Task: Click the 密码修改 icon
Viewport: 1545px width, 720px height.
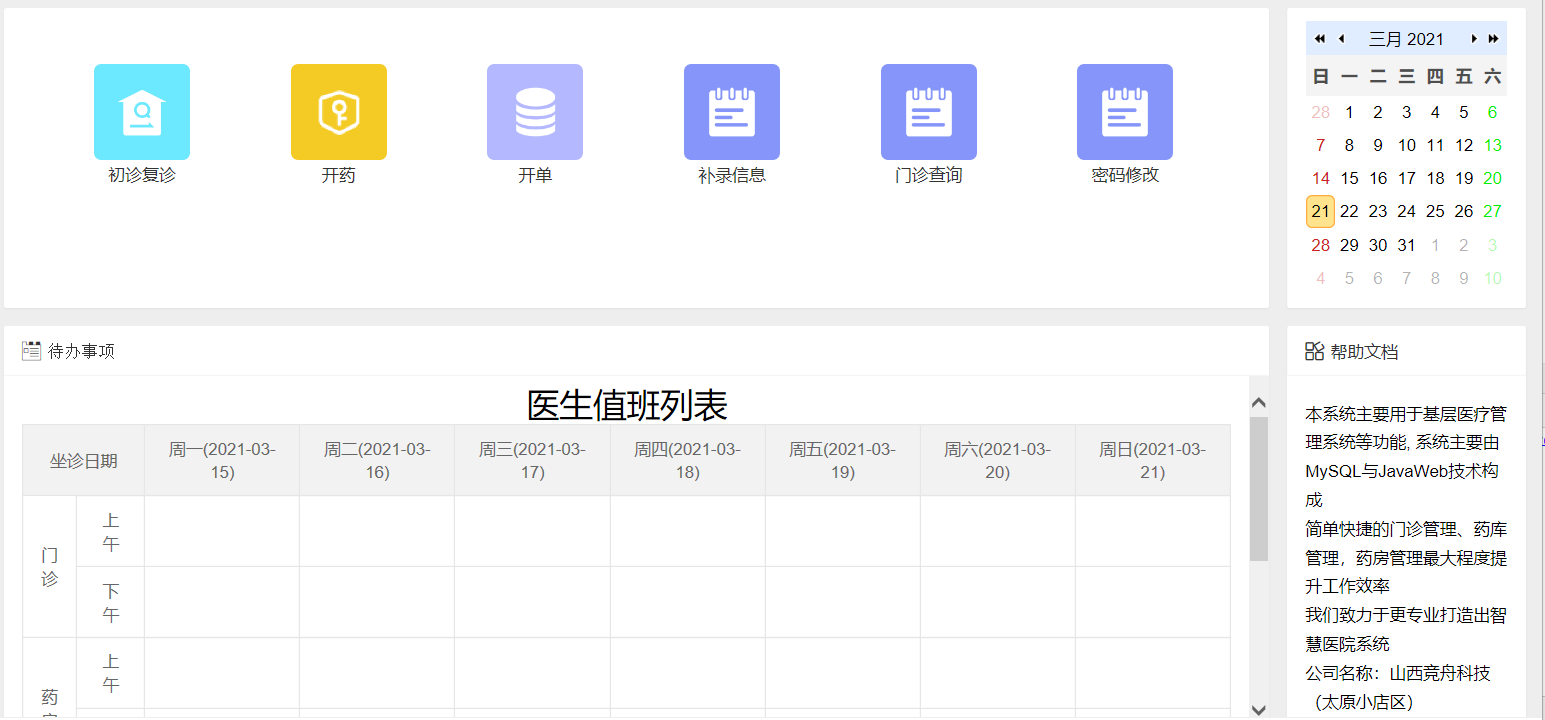Action: [x=1125, y=112]
